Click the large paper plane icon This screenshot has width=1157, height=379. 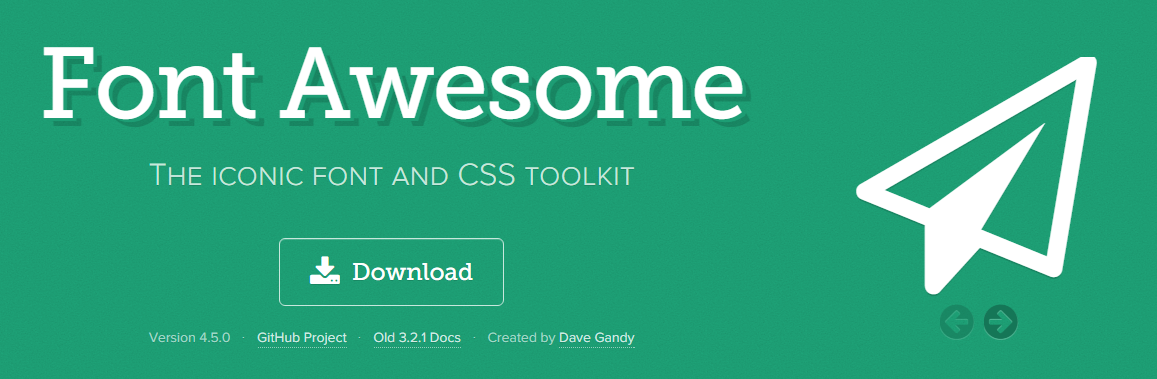976,175
